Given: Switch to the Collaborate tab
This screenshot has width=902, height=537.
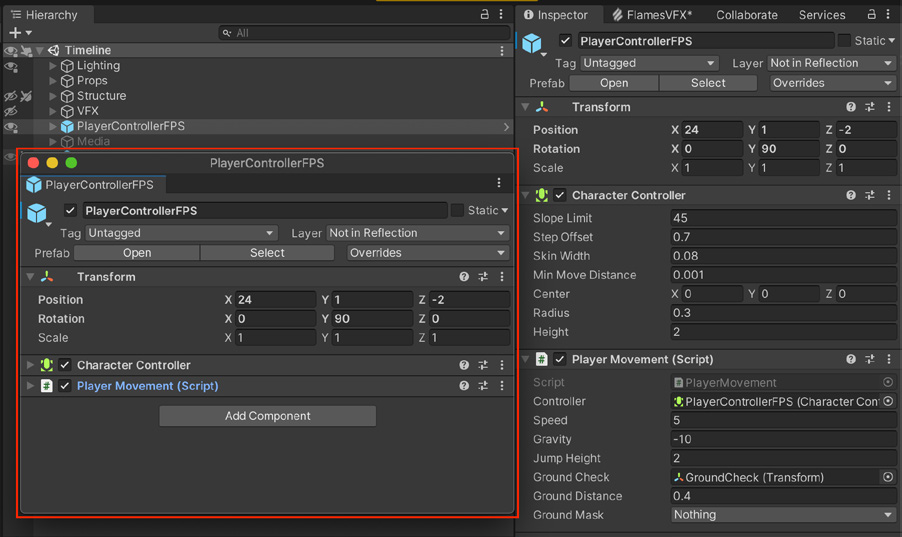Looking at the screenshot, I should (746, 15).
